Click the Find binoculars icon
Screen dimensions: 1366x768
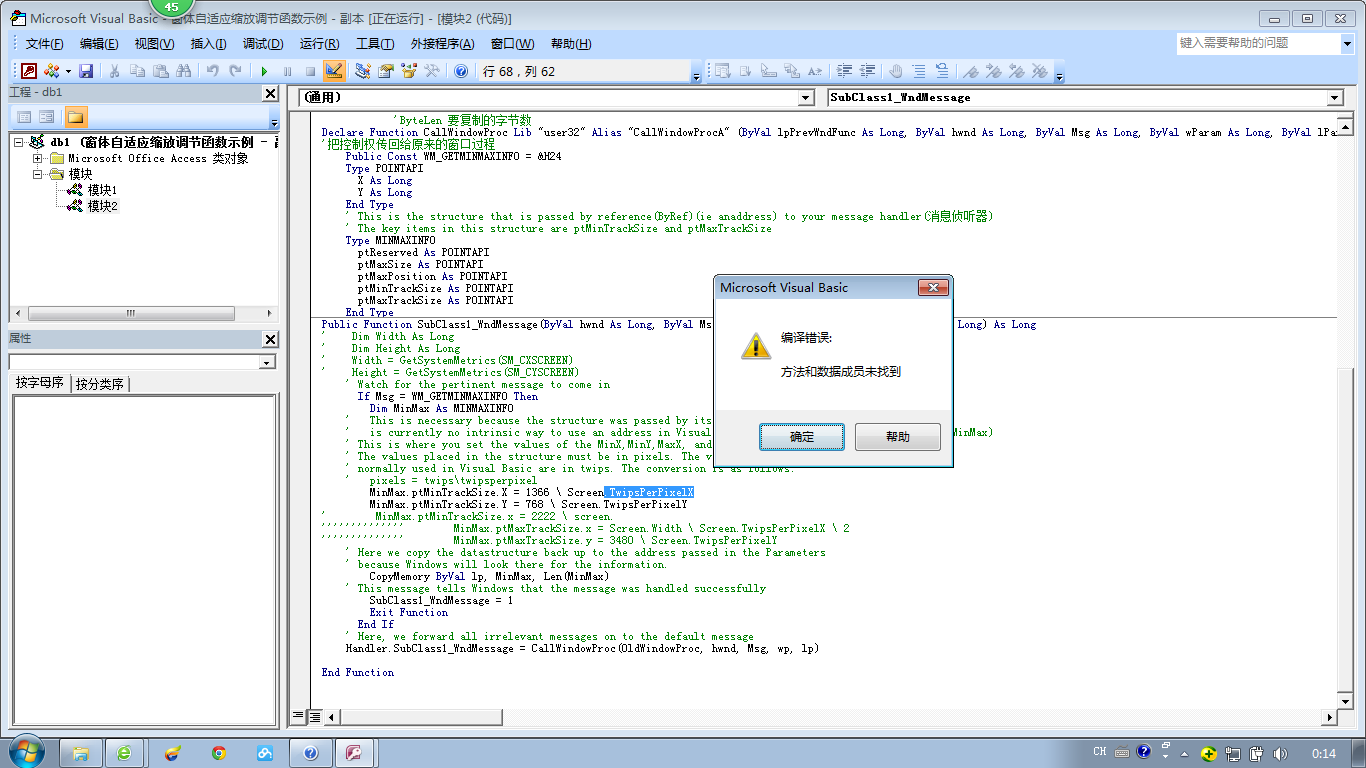(183, 71)
